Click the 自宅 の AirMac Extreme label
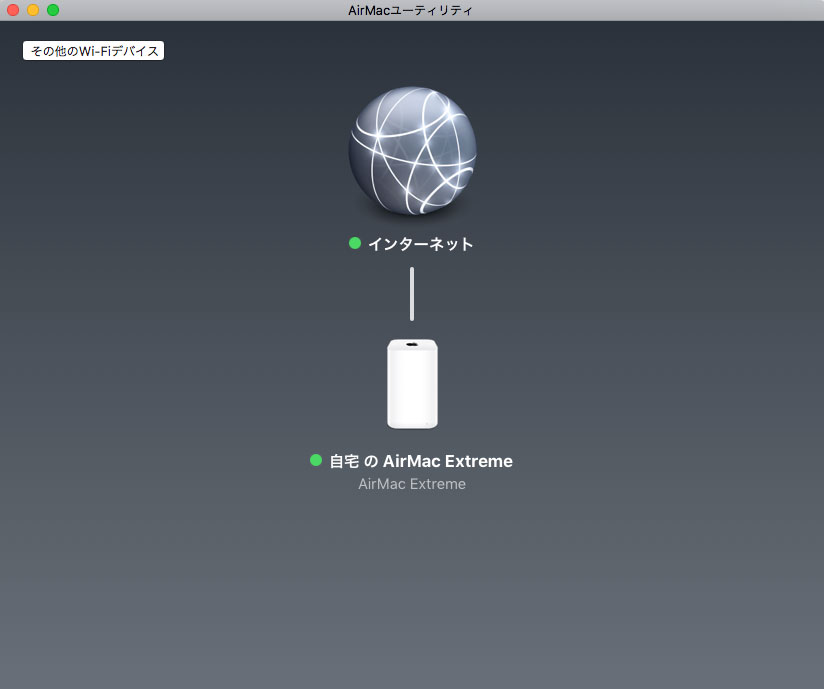The height and width of the screenshot is (689, 824). click(x=421, y=461)
